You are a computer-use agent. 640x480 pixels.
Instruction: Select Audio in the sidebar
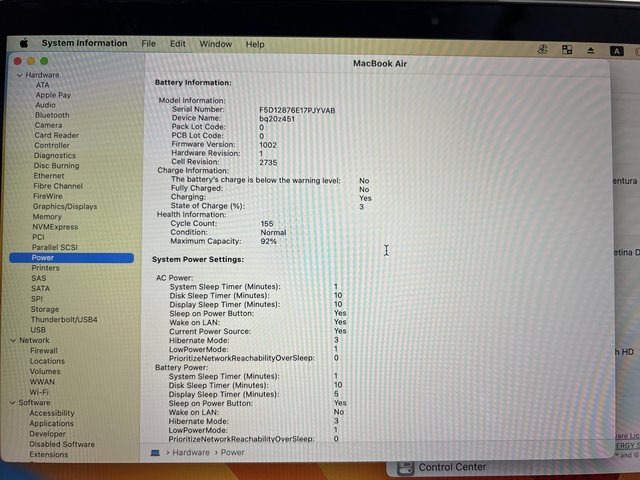point(45,105)
